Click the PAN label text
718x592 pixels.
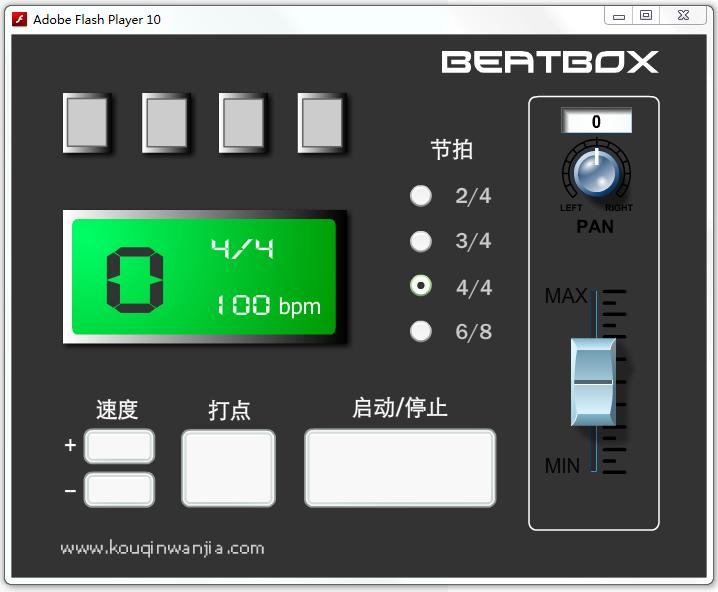595,227
